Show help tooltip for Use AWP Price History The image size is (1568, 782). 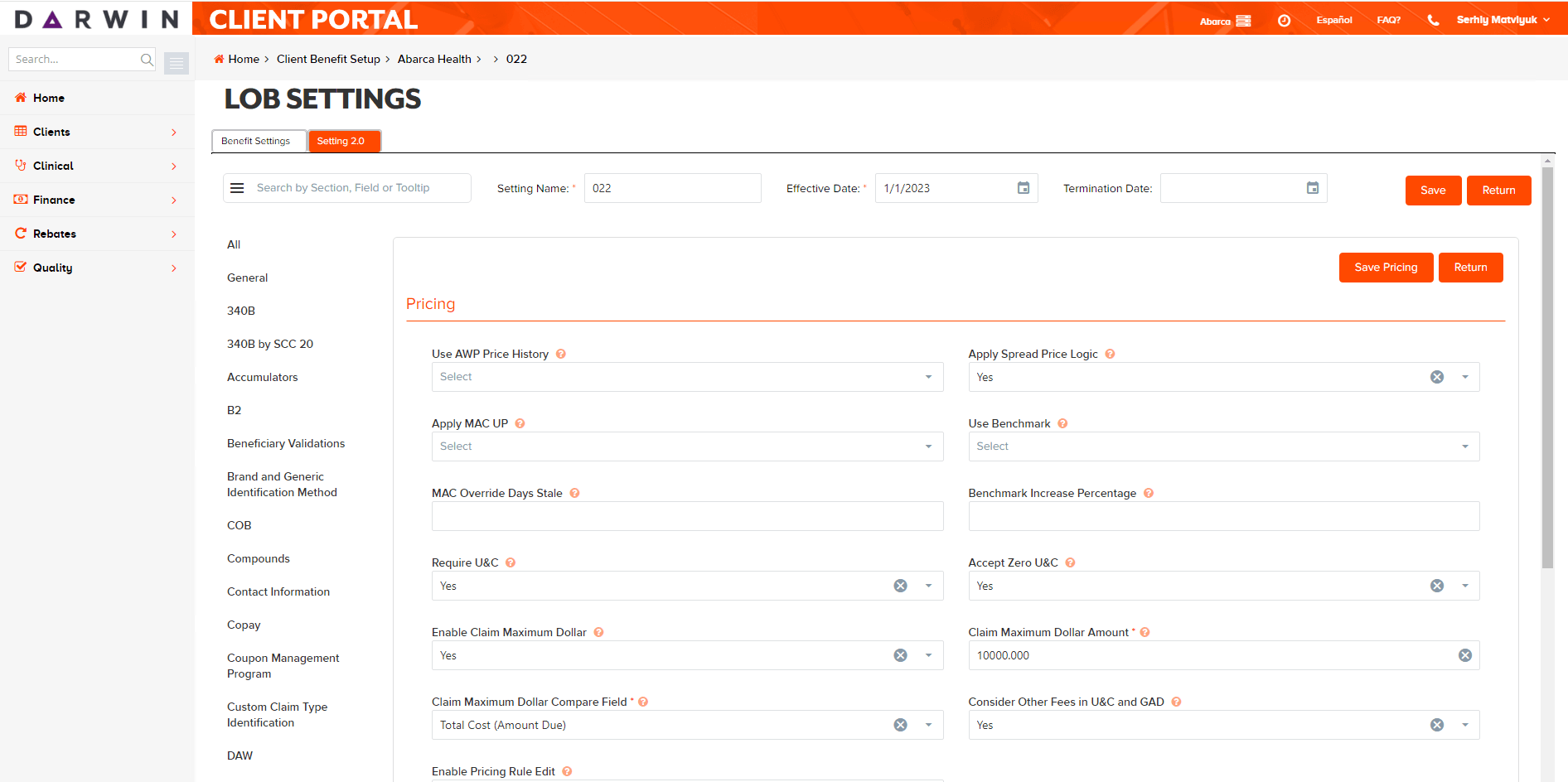pyautogui.click(x=561, y=354)
